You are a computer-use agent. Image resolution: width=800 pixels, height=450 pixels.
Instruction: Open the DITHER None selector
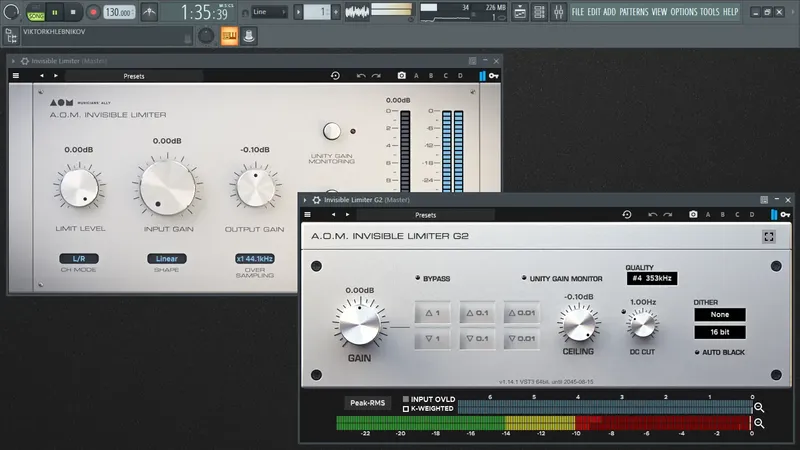point(719,314)
